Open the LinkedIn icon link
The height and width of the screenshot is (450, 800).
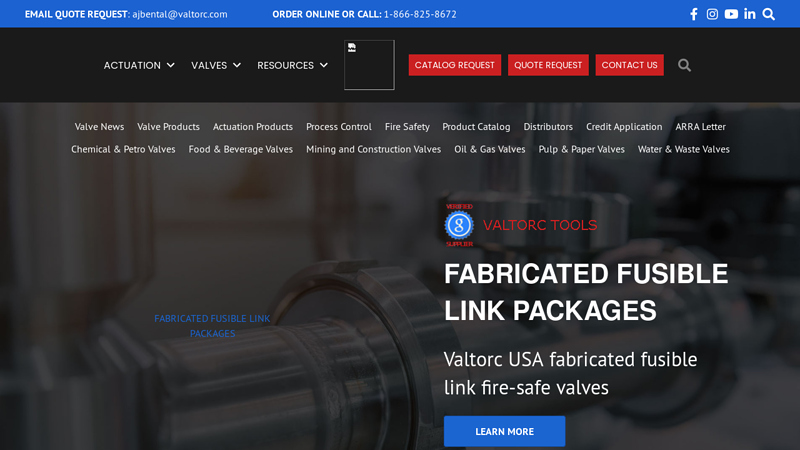pos(749,14)
